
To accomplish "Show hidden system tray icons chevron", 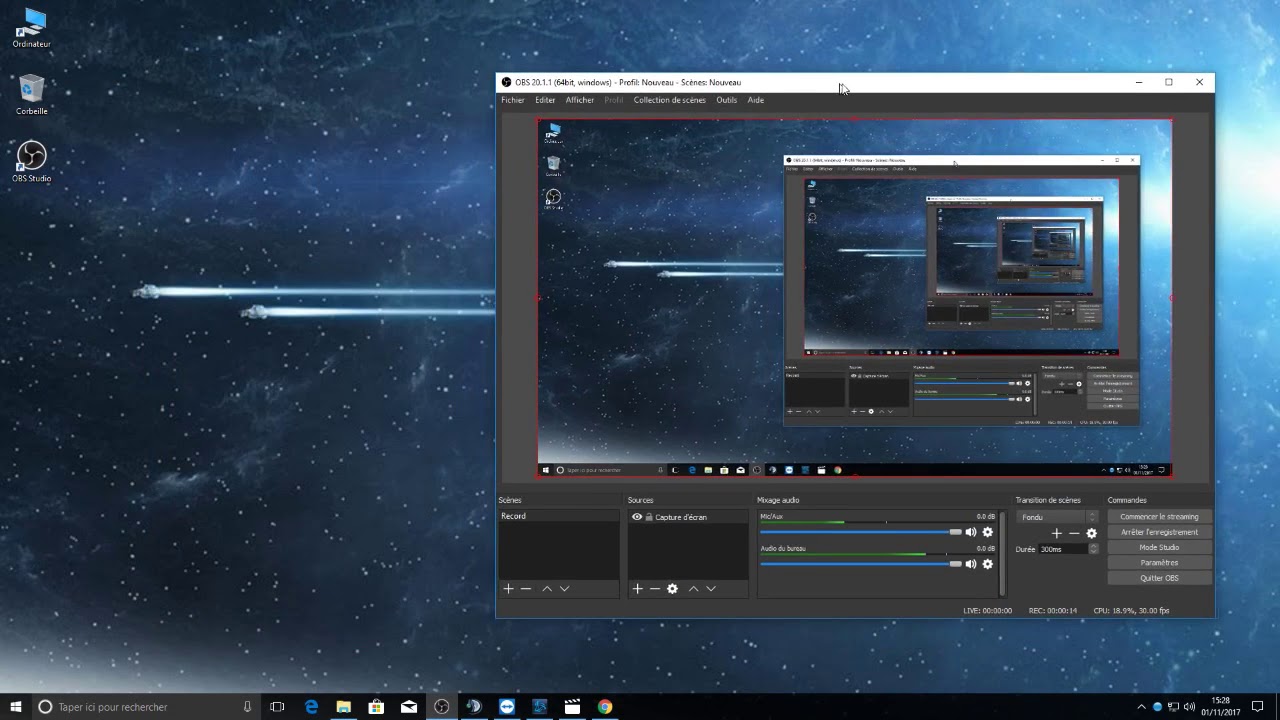I will [1141, 706].
